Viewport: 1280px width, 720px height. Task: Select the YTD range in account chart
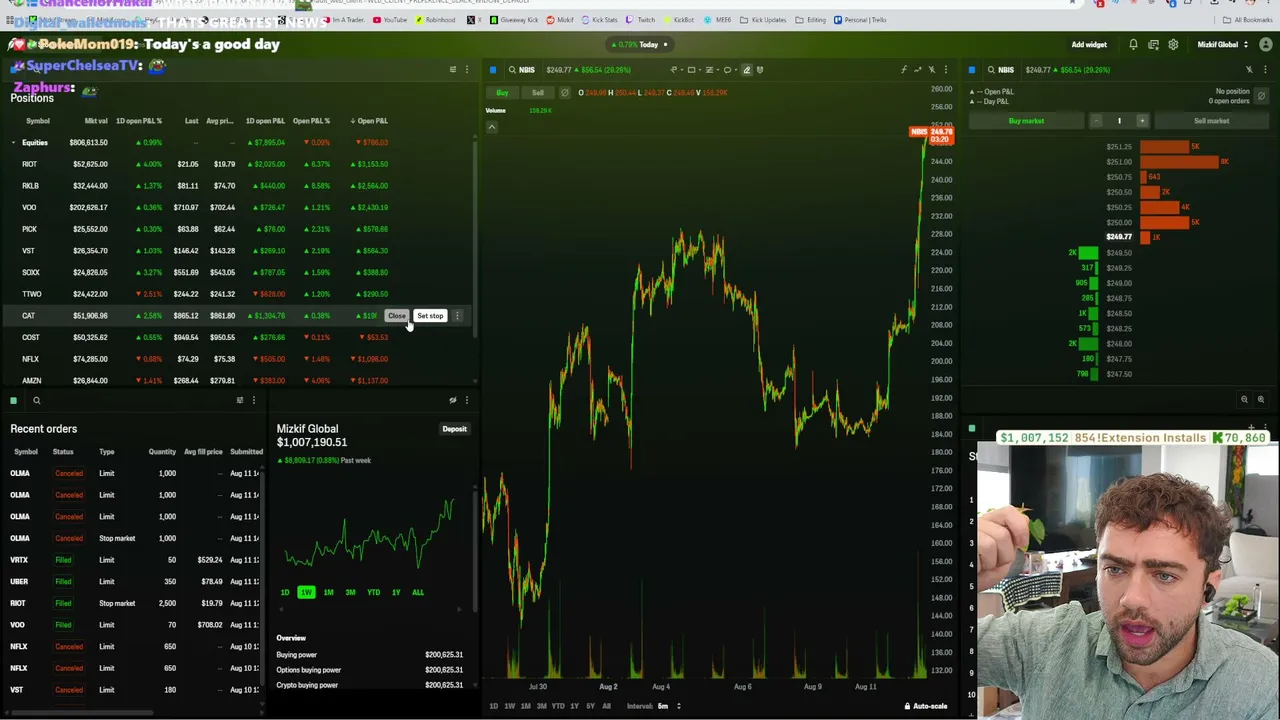(x=373, y=592)
